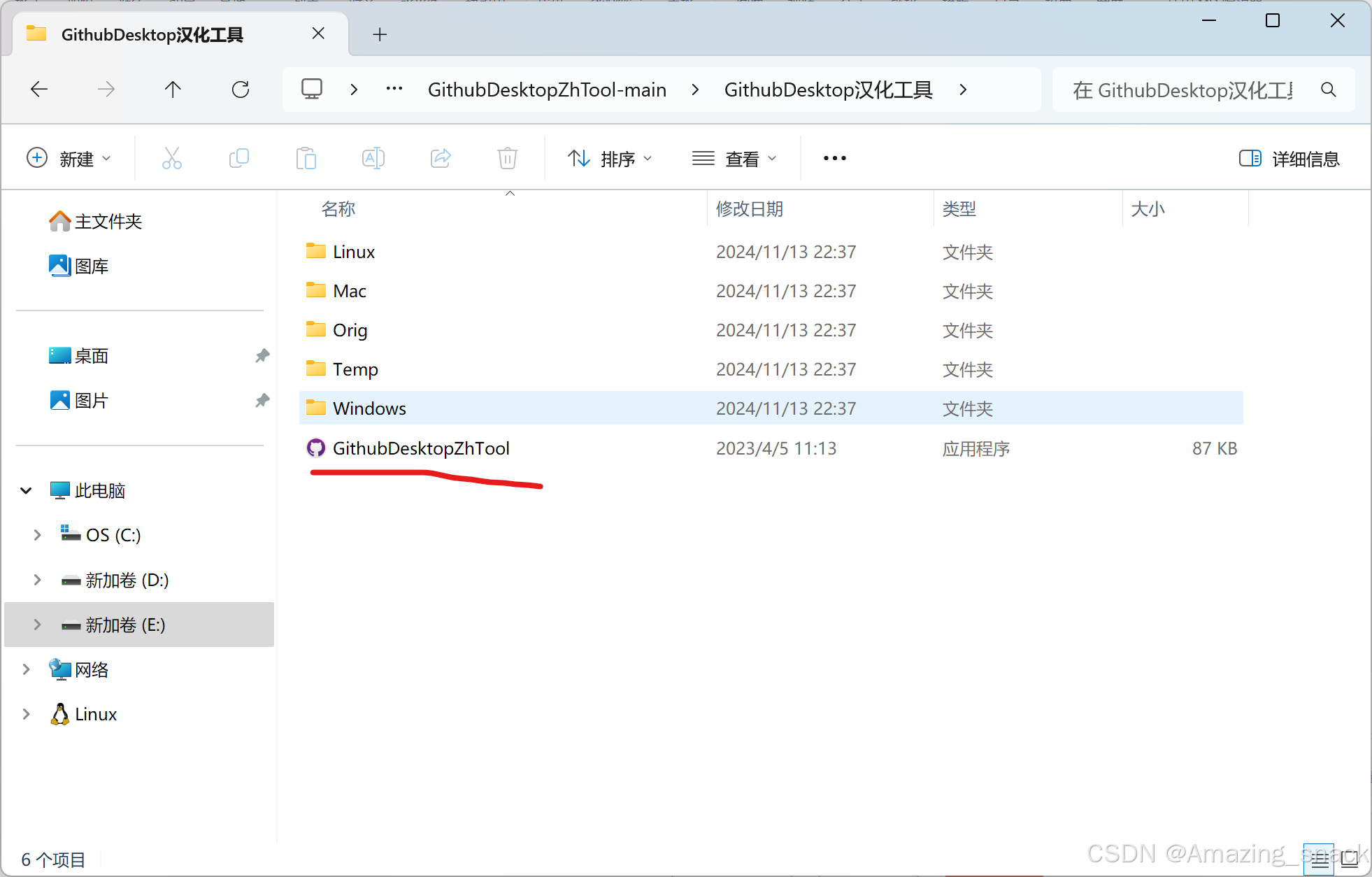Collapse the 此电脑 tree node
The height and width of the screenshot is (877, 1372).
(x=26, y=490)
